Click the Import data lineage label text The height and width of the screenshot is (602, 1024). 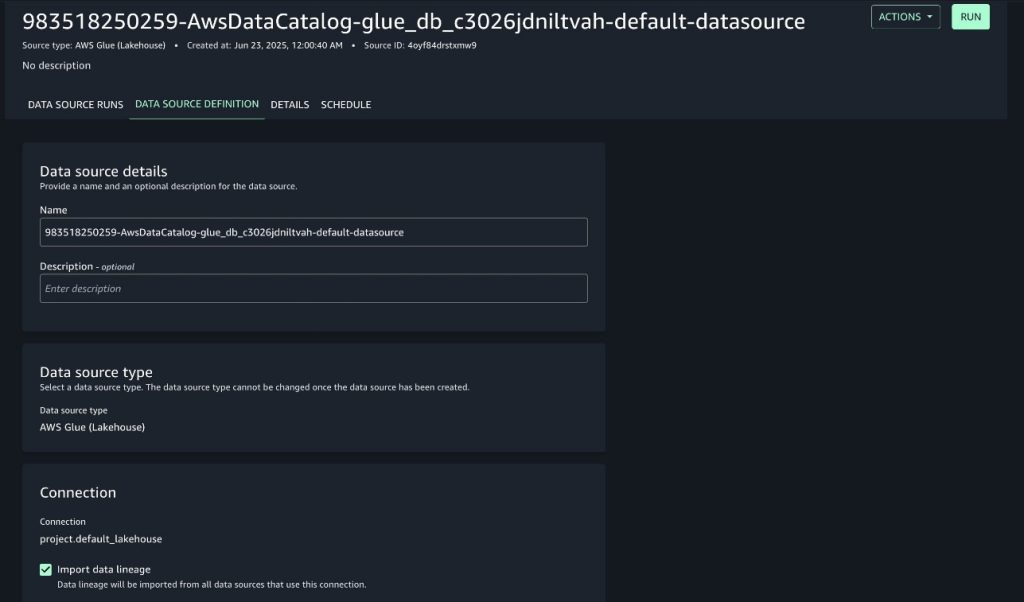tap(104, 569)
